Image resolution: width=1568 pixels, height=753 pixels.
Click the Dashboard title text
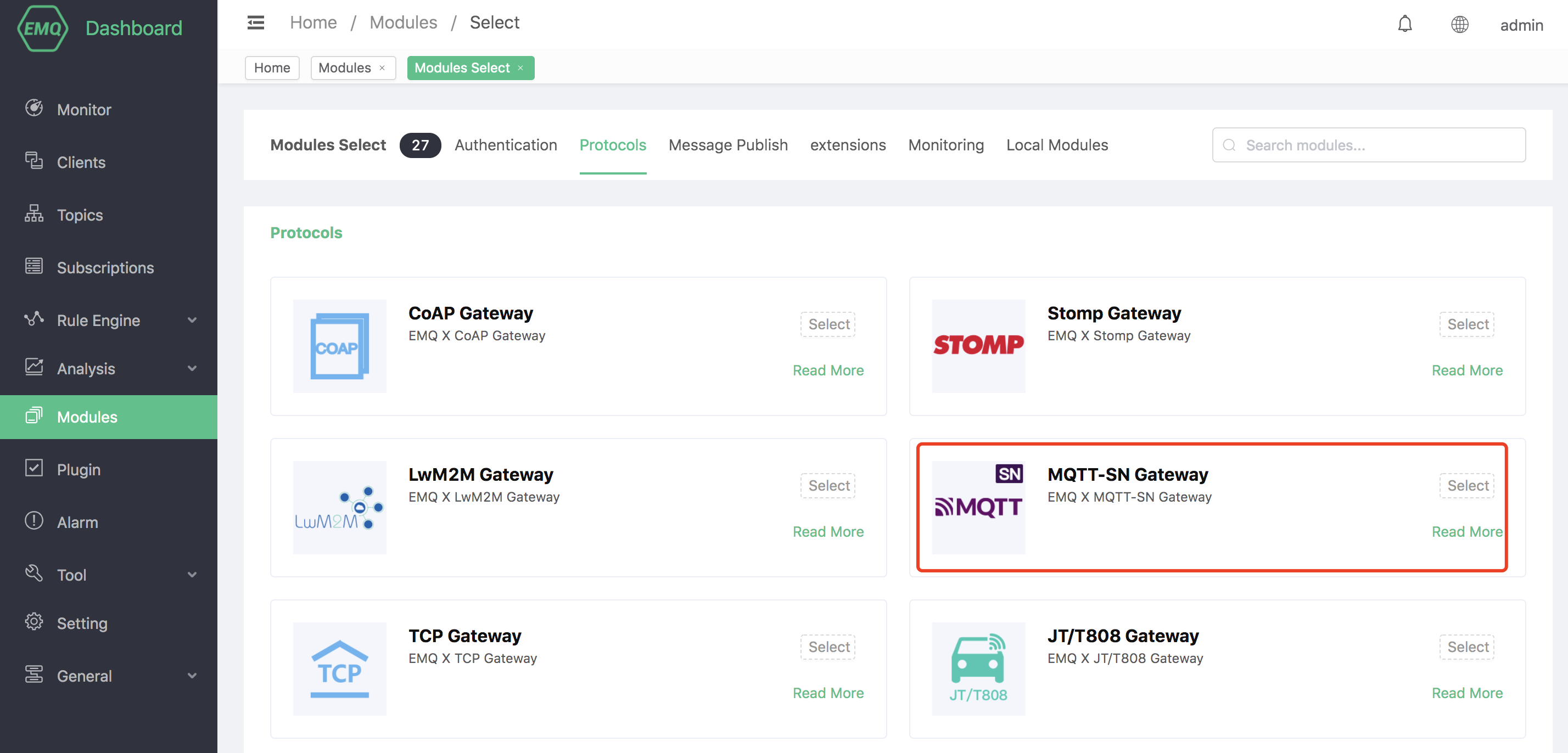[x=134, y=28]
